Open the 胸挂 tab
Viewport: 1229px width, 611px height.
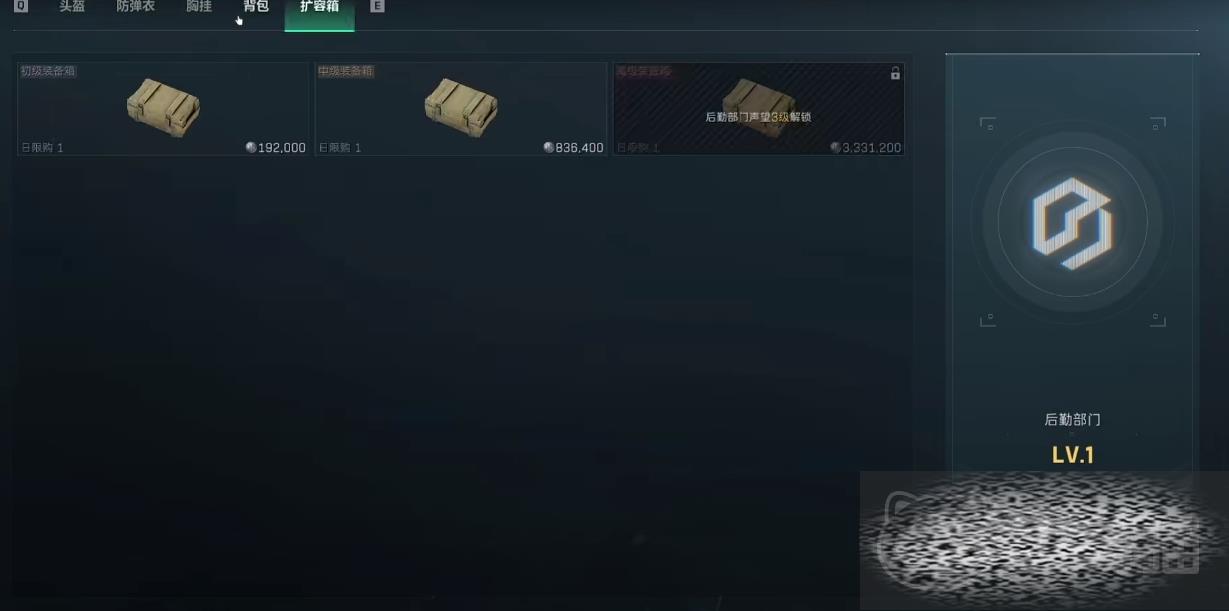(x=199, y=6)
